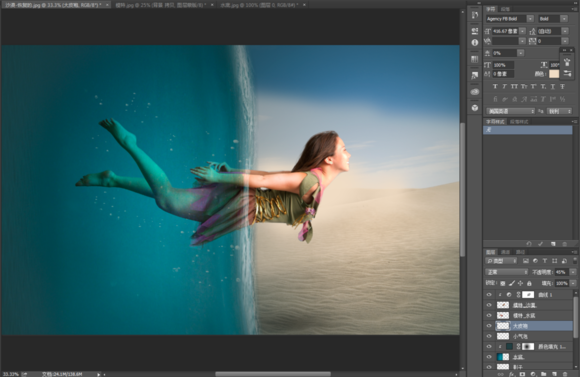This screenshot has height=377, width=580.
Task: Open the font size dropdown arrow
Action: [x=522, y=31]
